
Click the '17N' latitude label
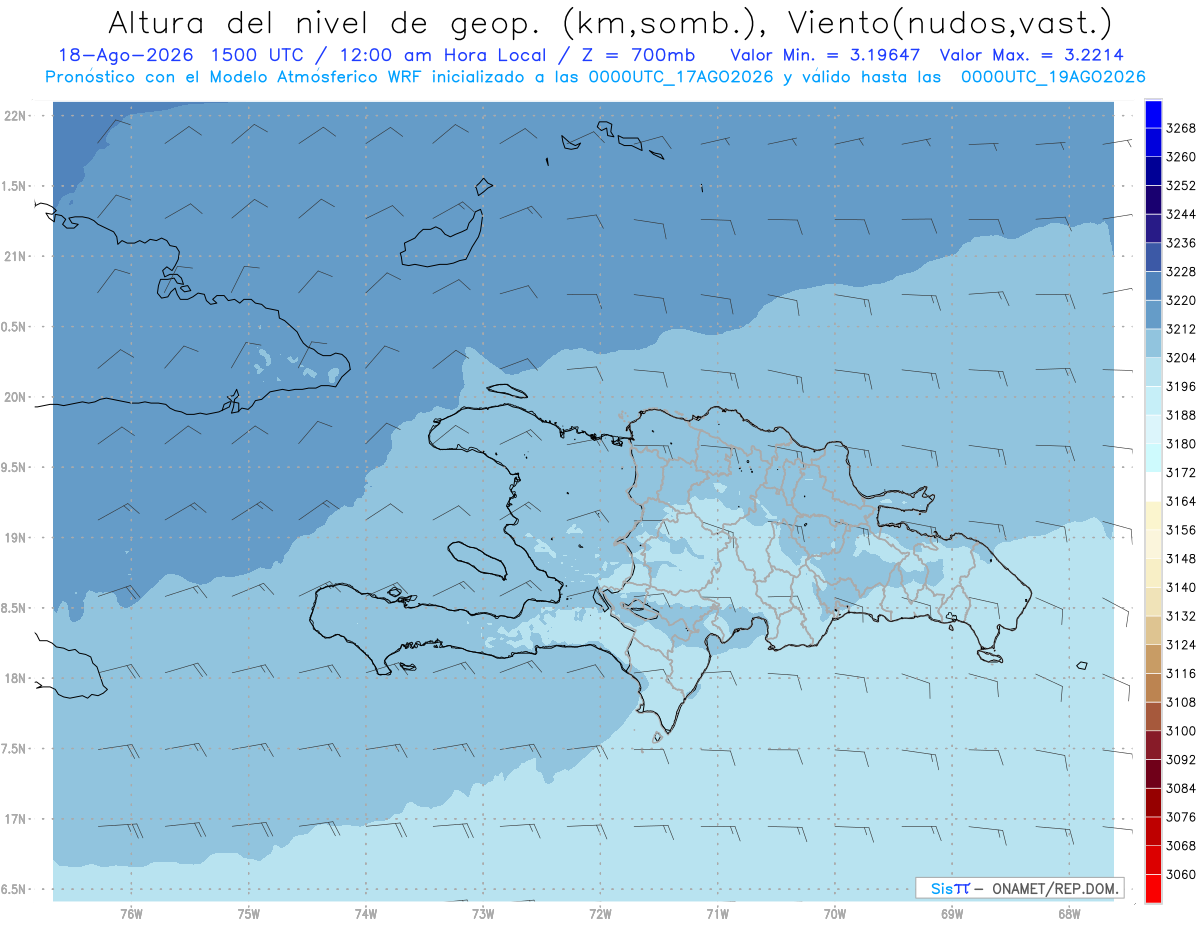14,819
